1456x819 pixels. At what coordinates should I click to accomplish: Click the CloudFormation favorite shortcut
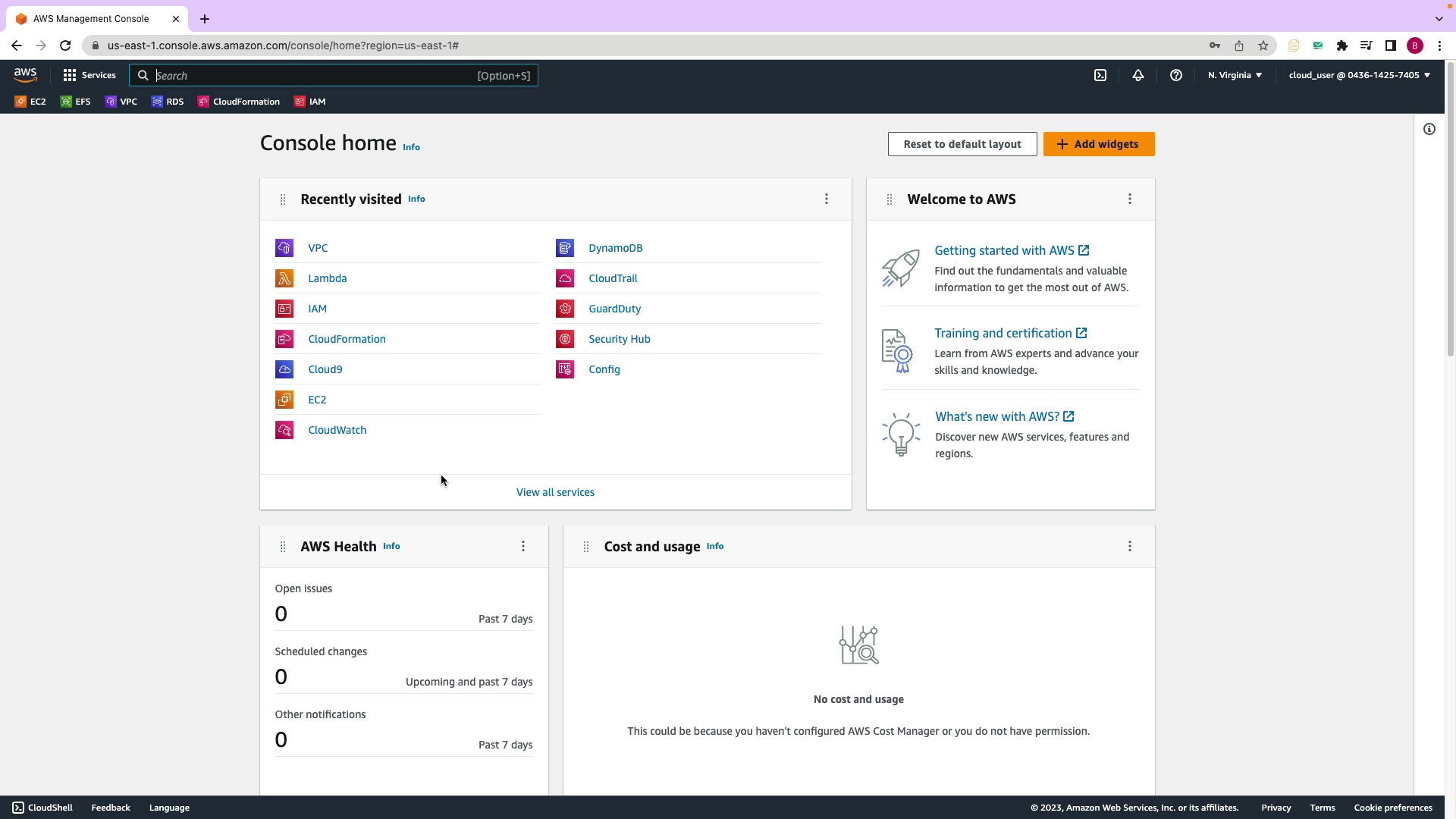[239, 102]
